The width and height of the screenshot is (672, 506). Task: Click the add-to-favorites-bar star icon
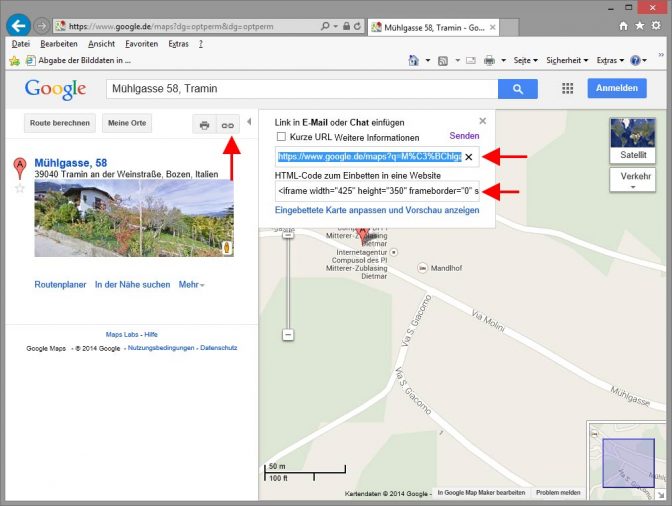(14, 61)
